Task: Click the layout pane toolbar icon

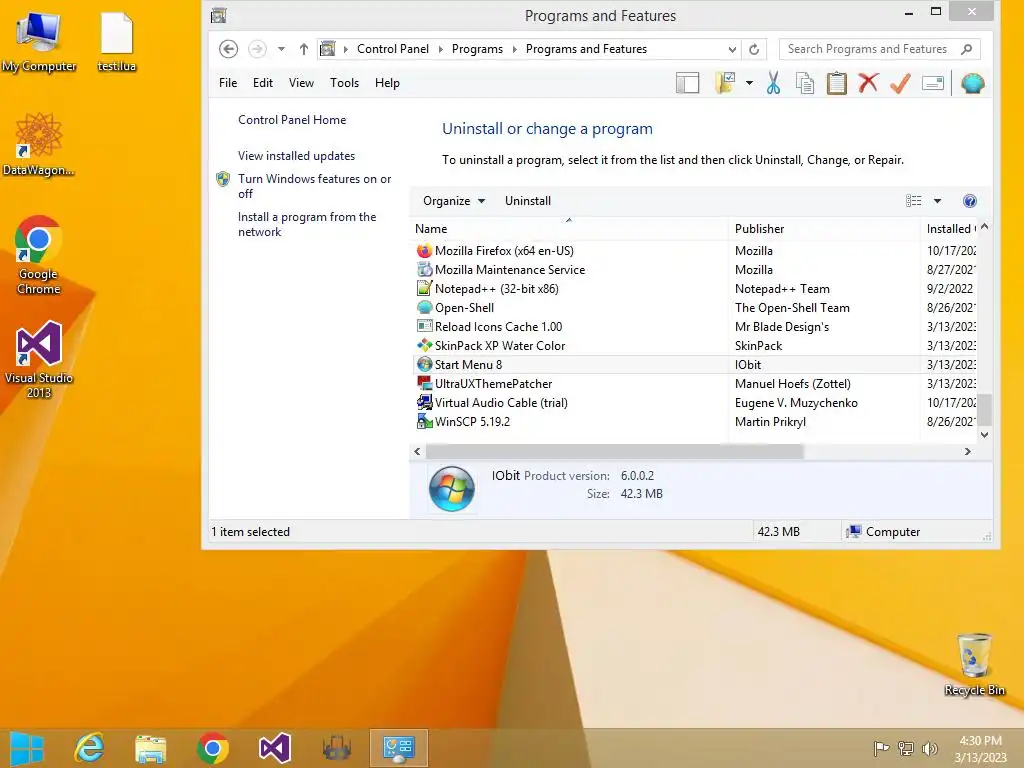Action: (x=687, y=83)
